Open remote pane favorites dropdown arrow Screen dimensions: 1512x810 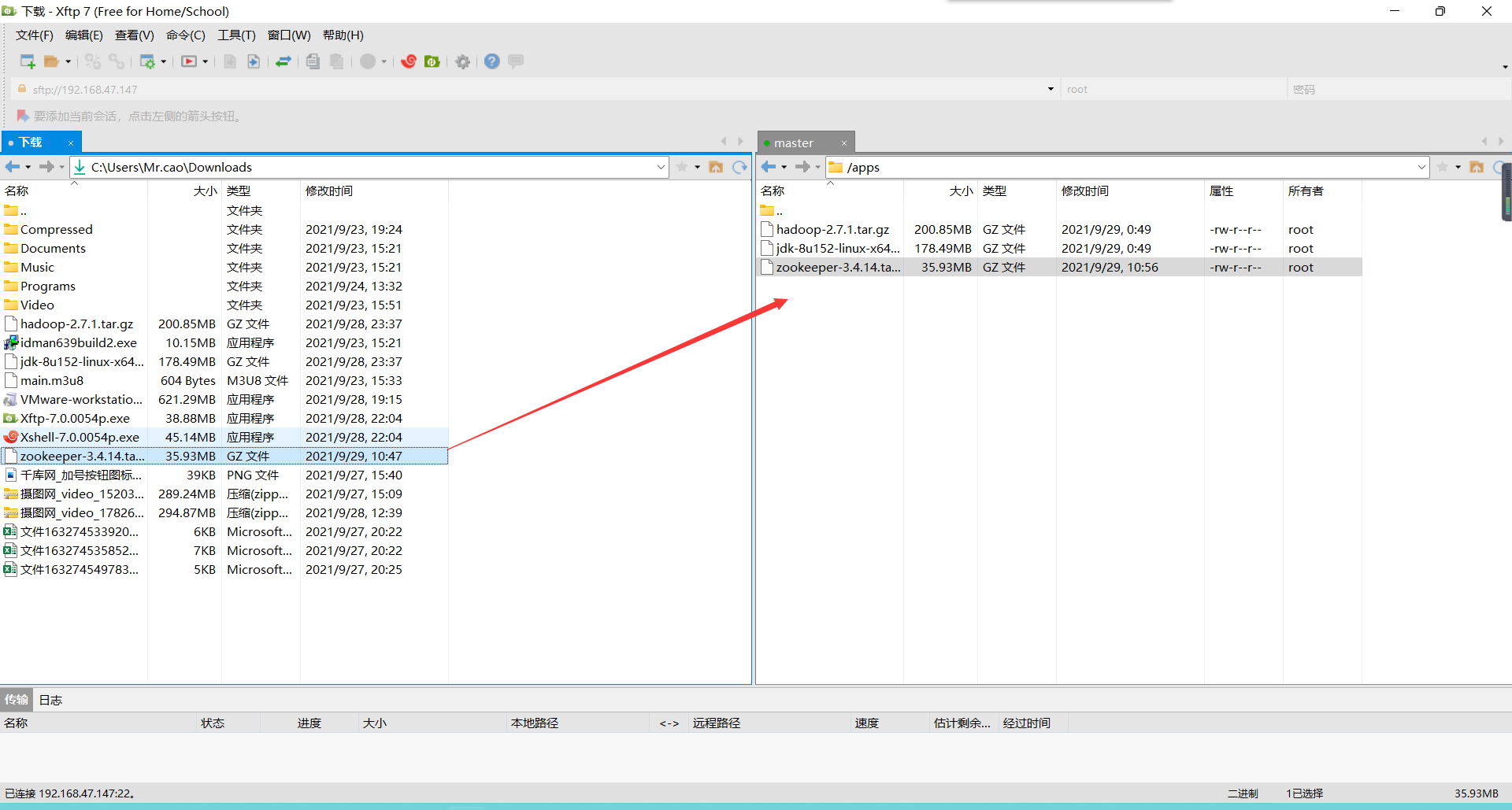point(1458,167)
